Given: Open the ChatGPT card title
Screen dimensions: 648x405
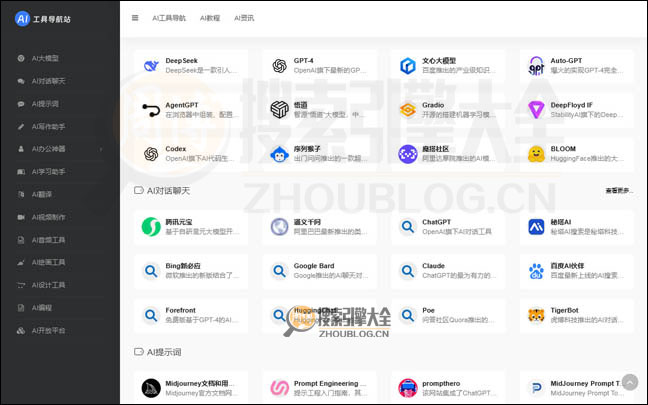Looking at the screenshot, I should click(436, 222).
